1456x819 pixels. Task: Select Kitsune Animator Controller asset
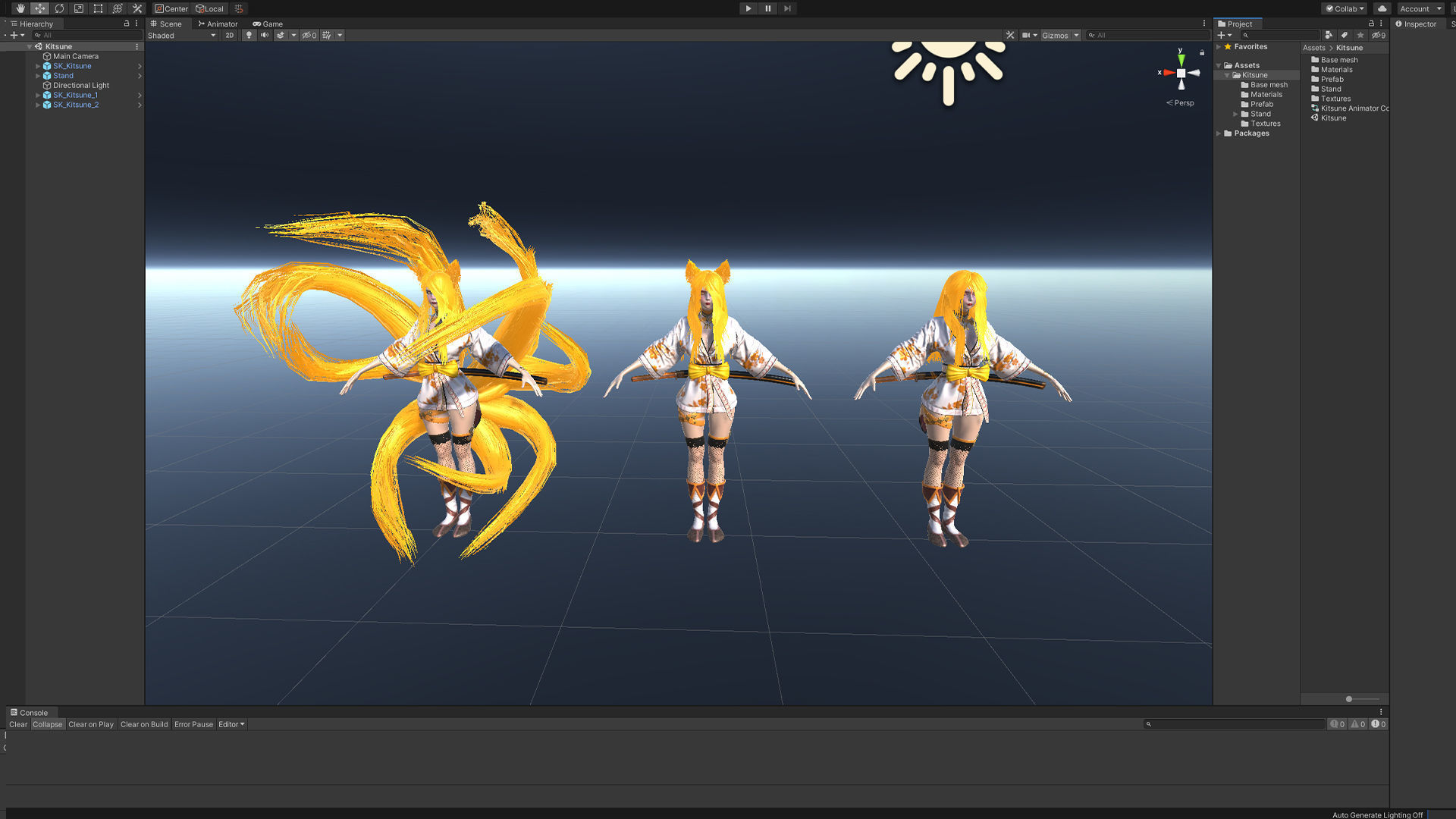click(x=1350, y=108)
